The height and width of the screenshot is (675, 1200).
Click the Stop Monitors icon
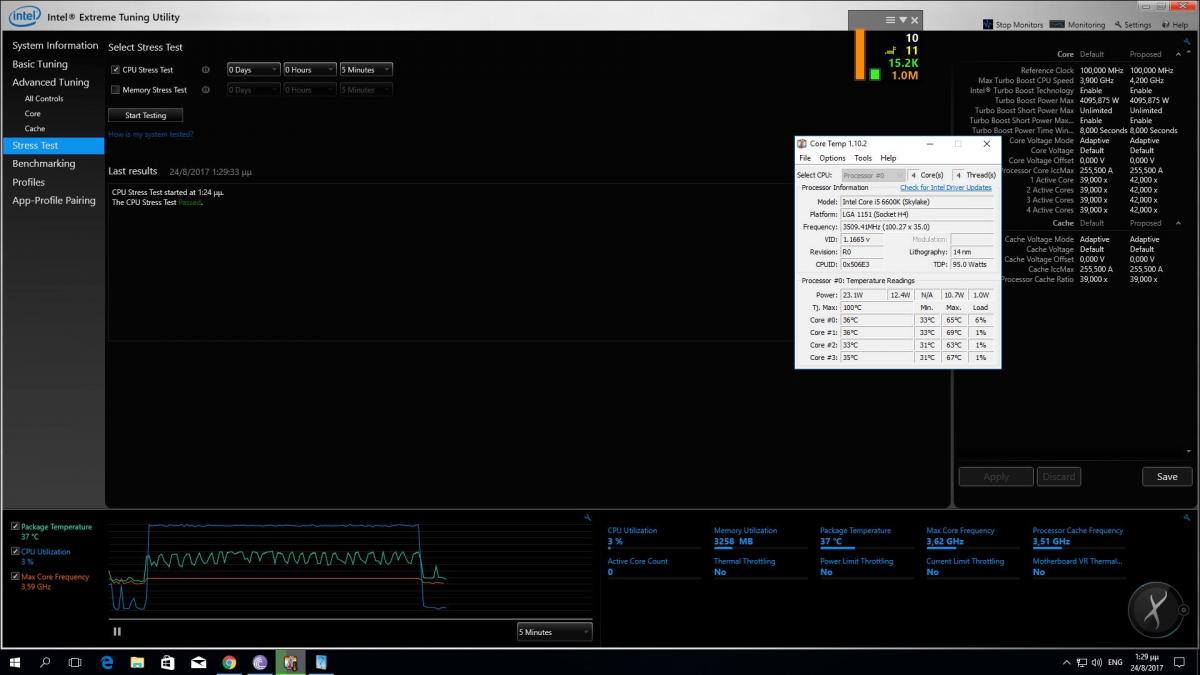tap(988, 25)
